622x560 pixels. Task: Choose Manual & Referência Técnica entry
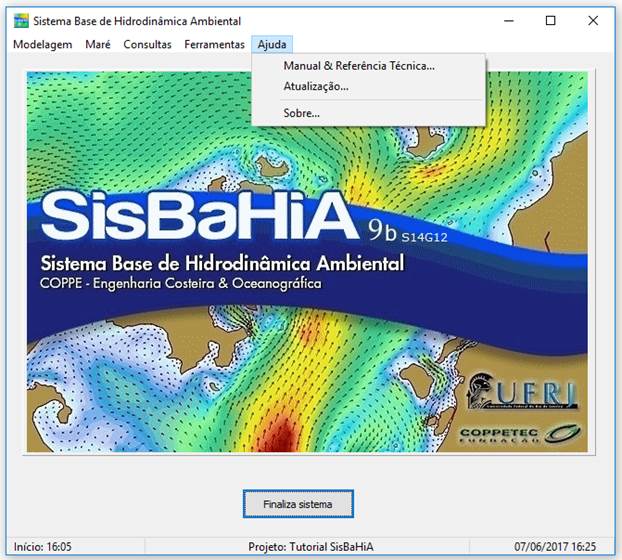368,66
